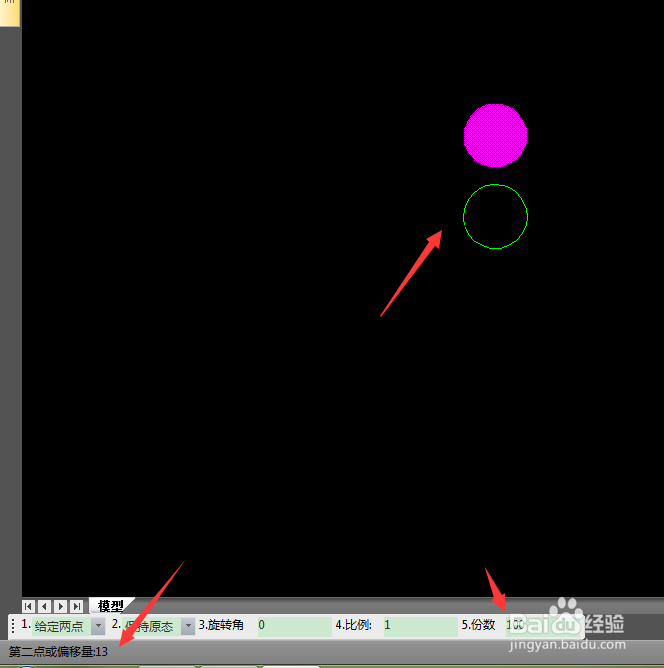The width and height of the screenshot is (664, 668).
Task: Click the 份数 field showing 100
Action: (x=542, y=626)
